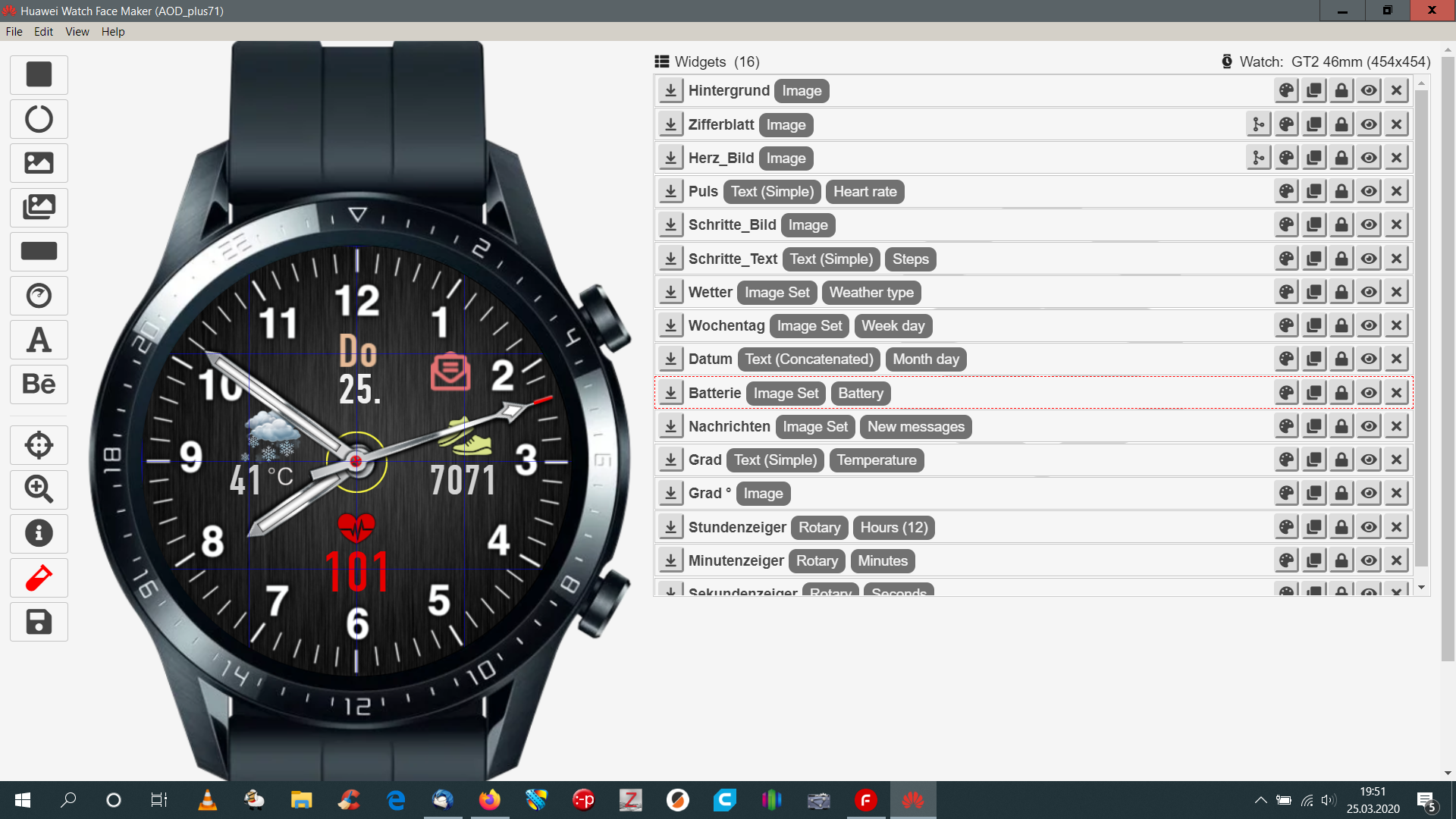Expand the Hintergrund widget row

pyautogui.click(x=670, y=91)
